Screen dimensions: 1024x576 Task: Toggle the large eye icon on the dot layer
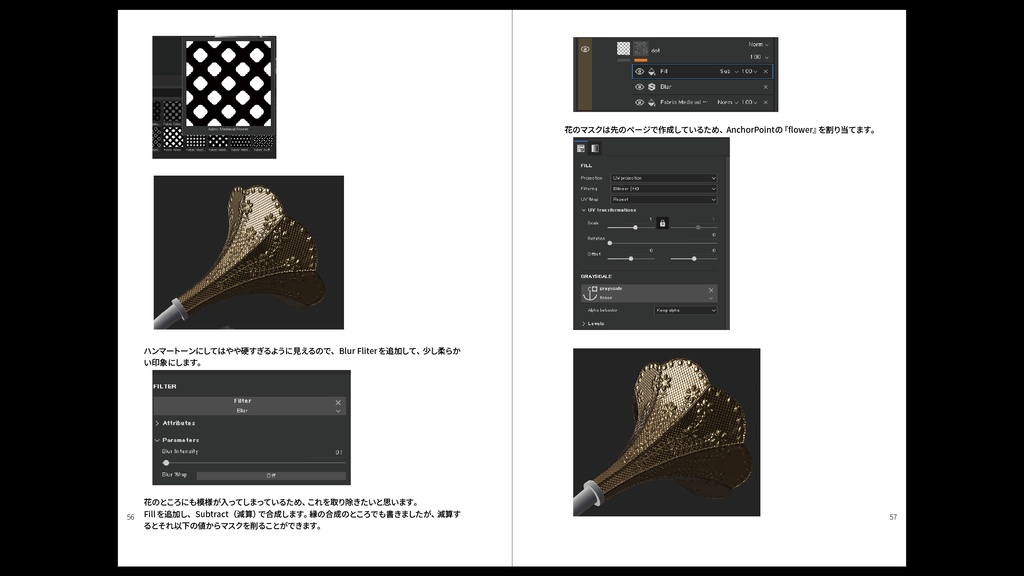[584, 49]
